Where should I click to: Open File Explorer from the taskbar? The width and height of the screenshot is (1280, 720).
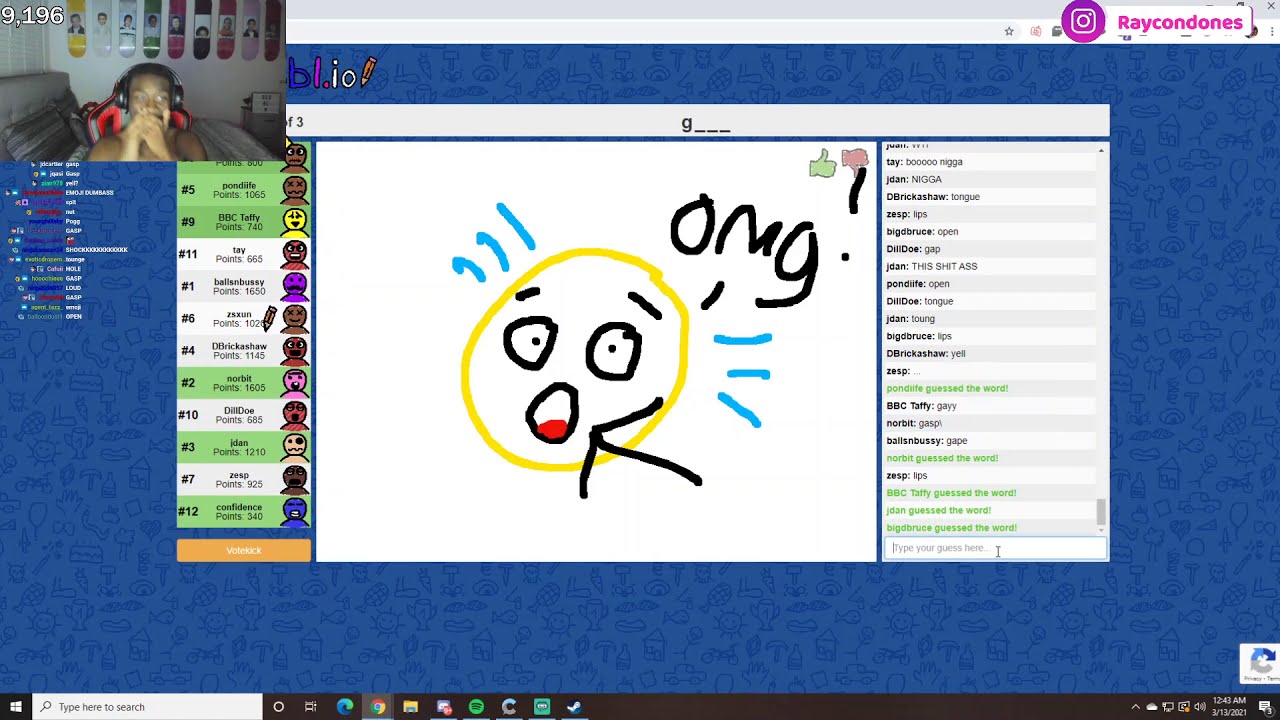(x=410, y=707)
